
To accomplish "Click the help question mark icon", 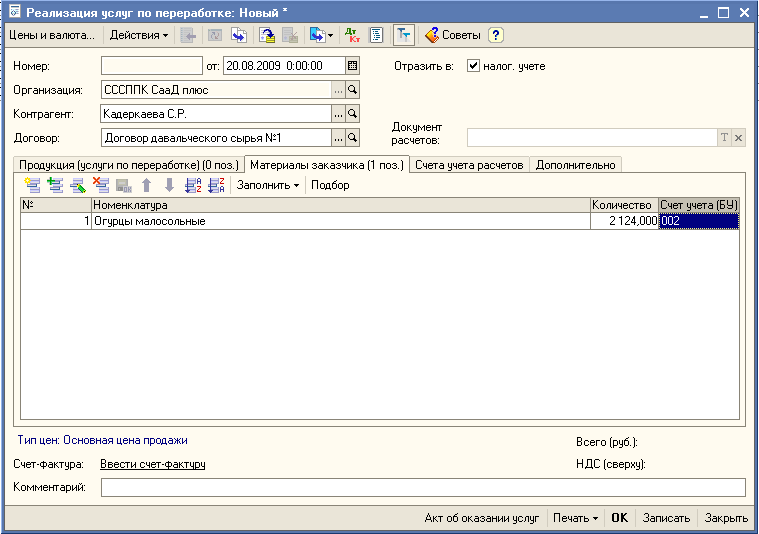I will click(495, 35).
